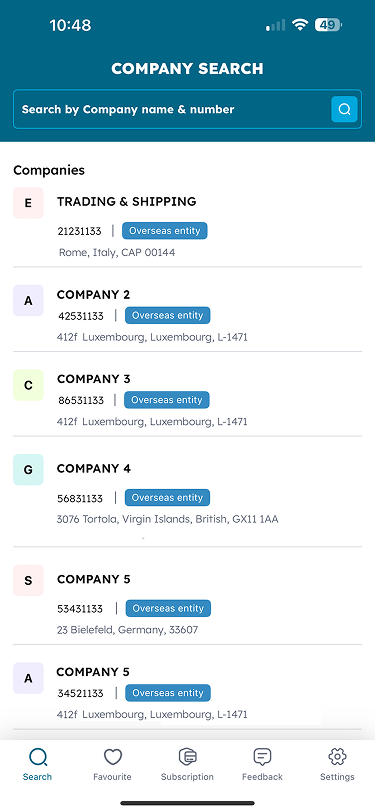375x812 pixels.
Task: Tap the Overseas entity badge for 56831133
Action: (167, 498)
